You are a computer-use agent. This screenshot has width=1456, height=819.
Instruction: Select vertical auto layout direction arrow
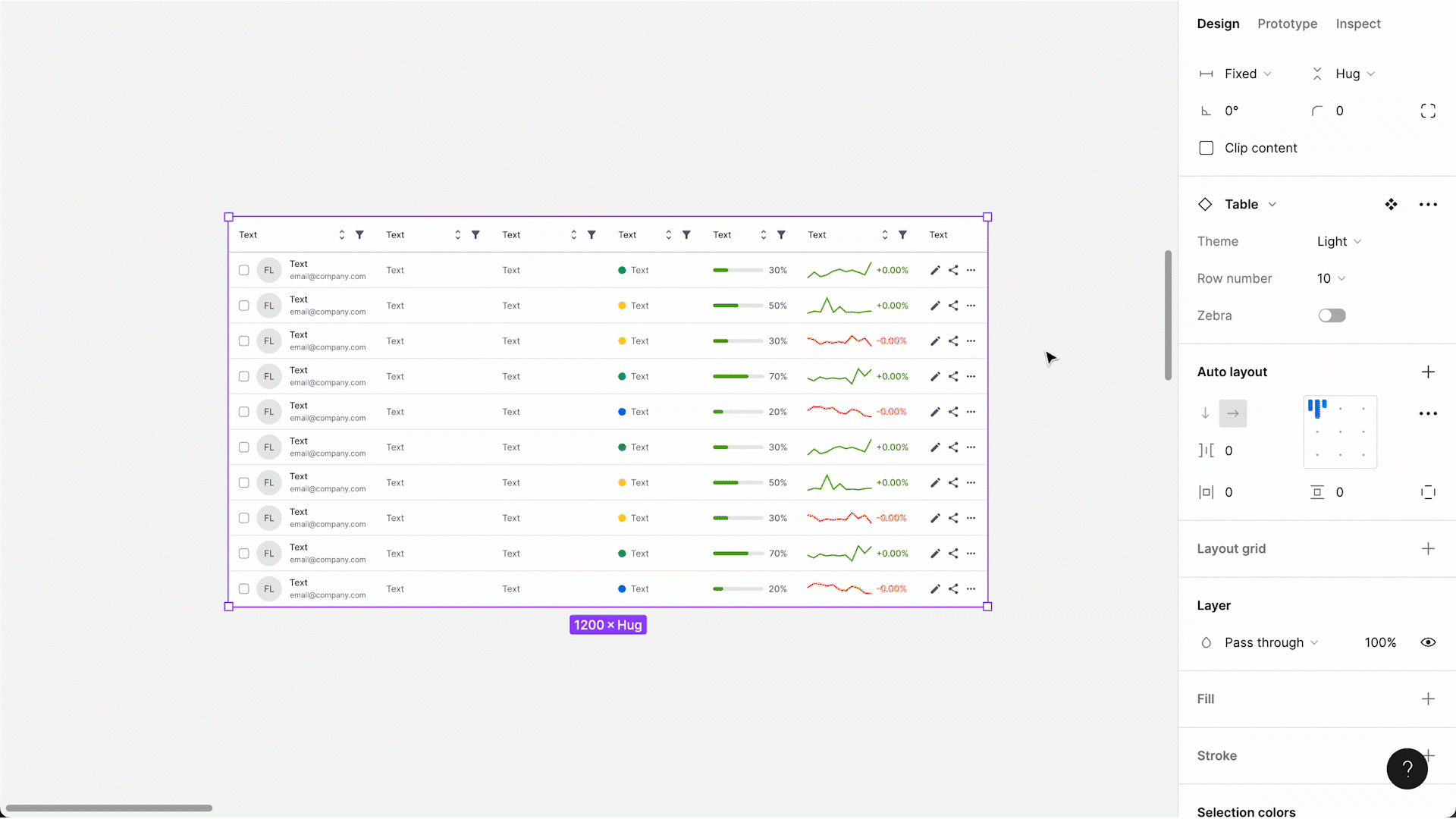tap(1205, 413)
